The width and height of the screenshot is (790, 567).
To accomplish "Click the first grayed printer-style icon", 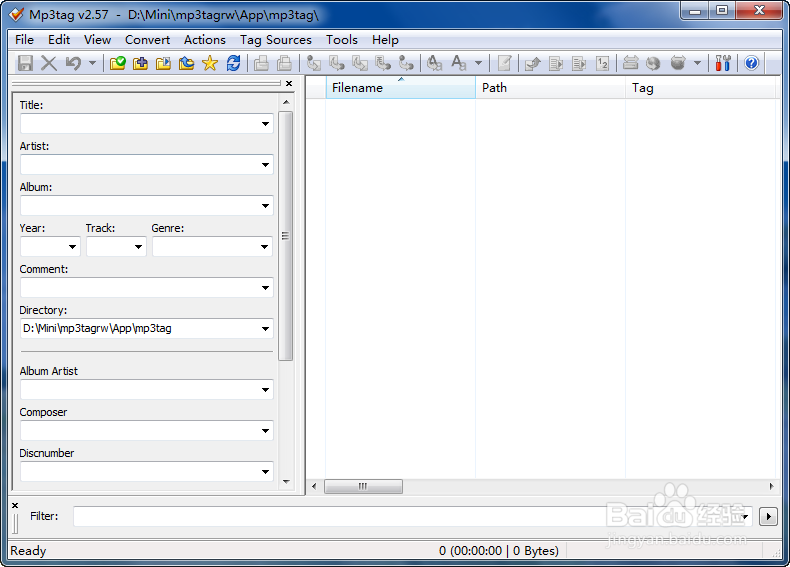I will click(x=261, y=64).
